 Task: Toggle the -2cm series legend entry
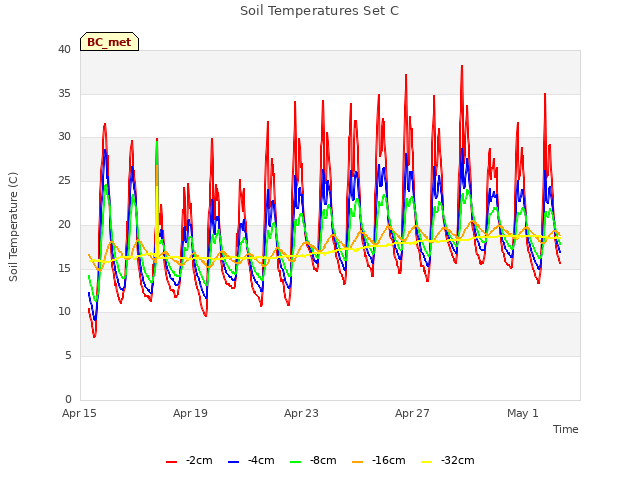(189, 460)
